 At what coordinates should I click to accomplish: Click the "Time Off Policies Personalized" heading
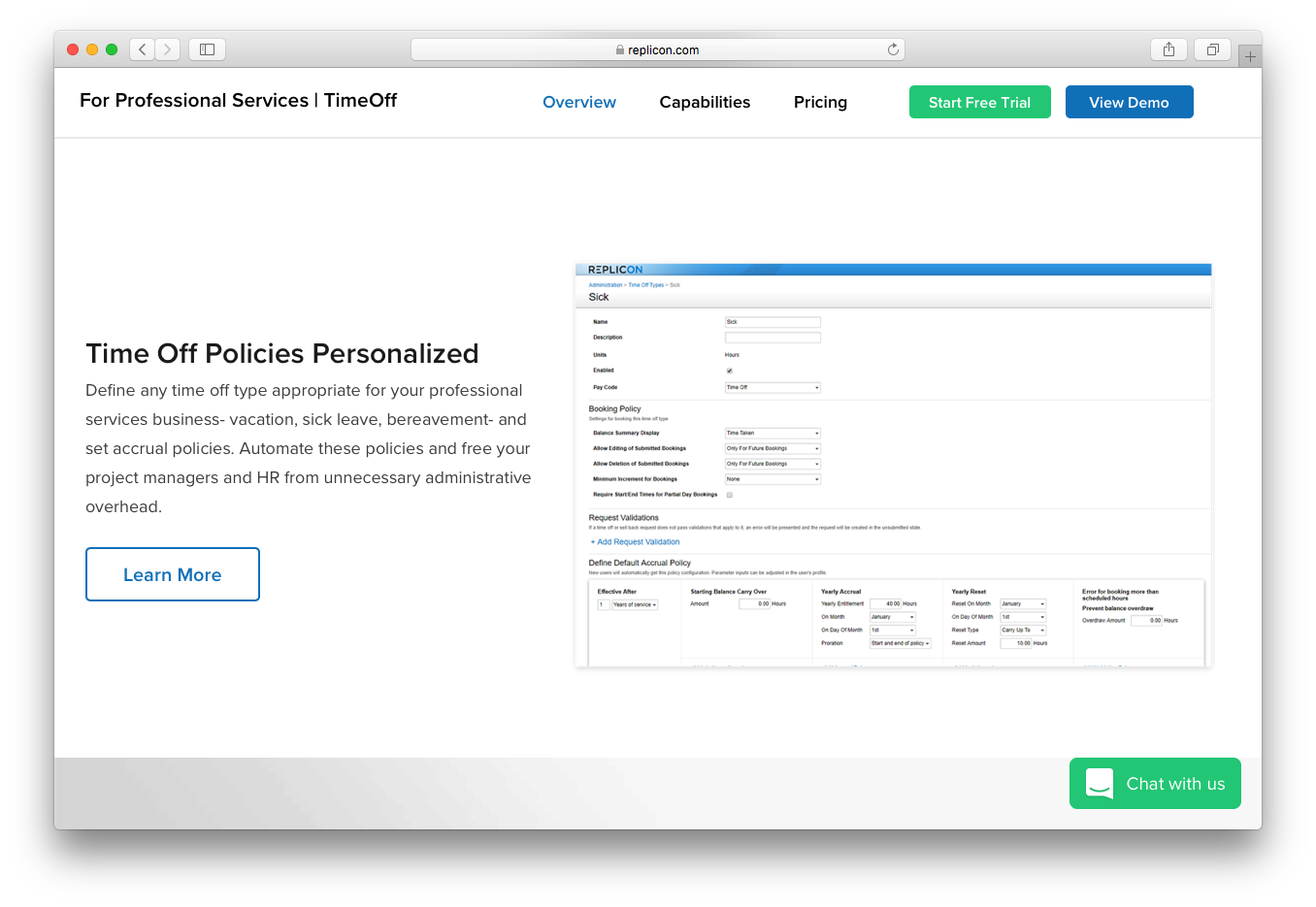click(x=282, y=353)
